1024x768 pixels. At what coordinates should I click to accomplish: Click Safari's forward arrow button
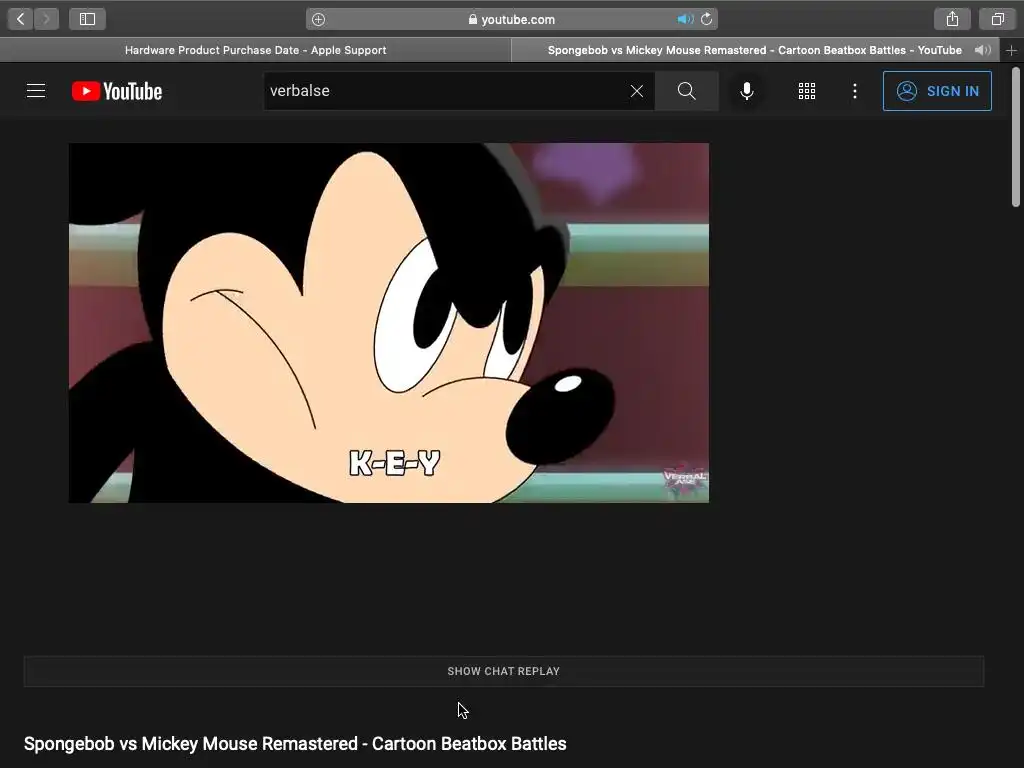coord(46,19)
